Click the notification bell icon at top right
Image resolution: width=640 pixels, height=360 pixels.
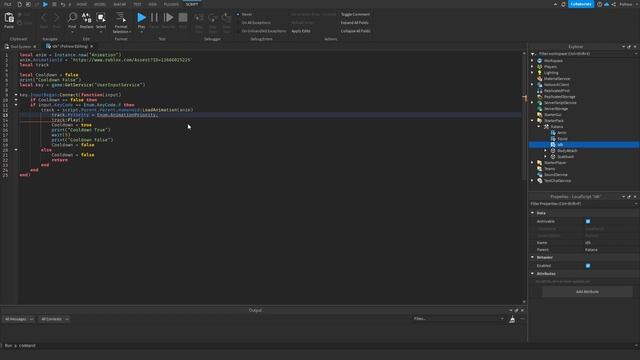(563, 4)
